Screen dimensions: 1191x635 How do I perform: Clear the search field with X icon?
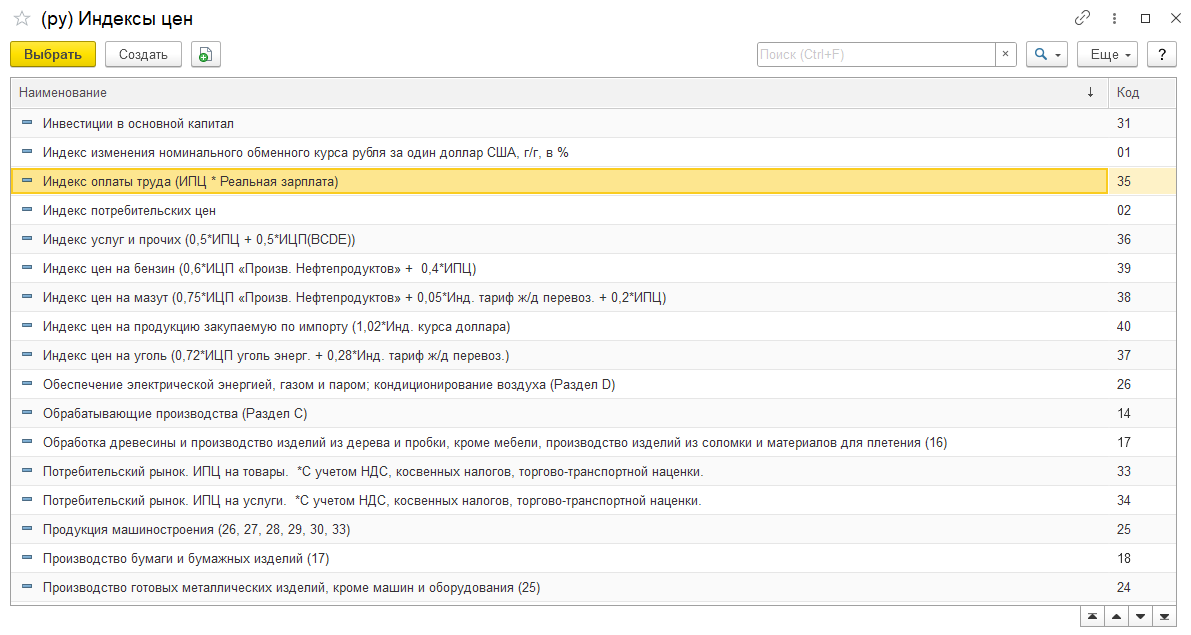tap(1006, 55)
